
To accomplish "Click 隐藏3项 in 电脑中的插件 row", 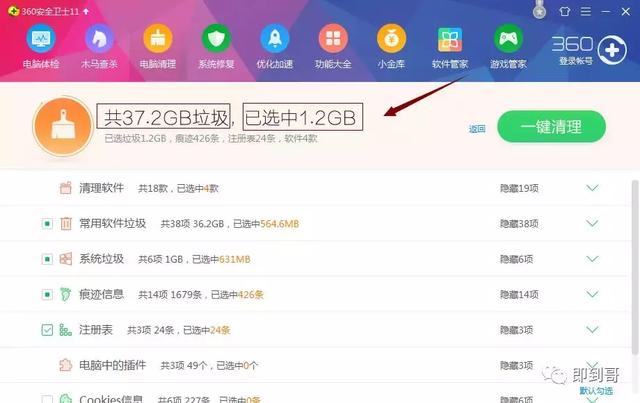I will tap(516, 365).
